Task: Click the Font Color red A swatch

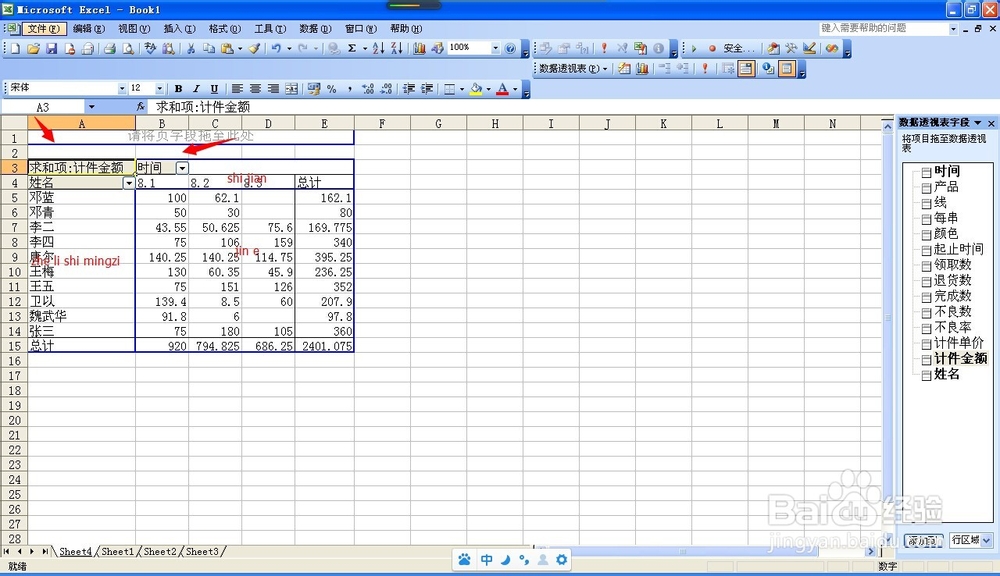Action: pos(503,89)
